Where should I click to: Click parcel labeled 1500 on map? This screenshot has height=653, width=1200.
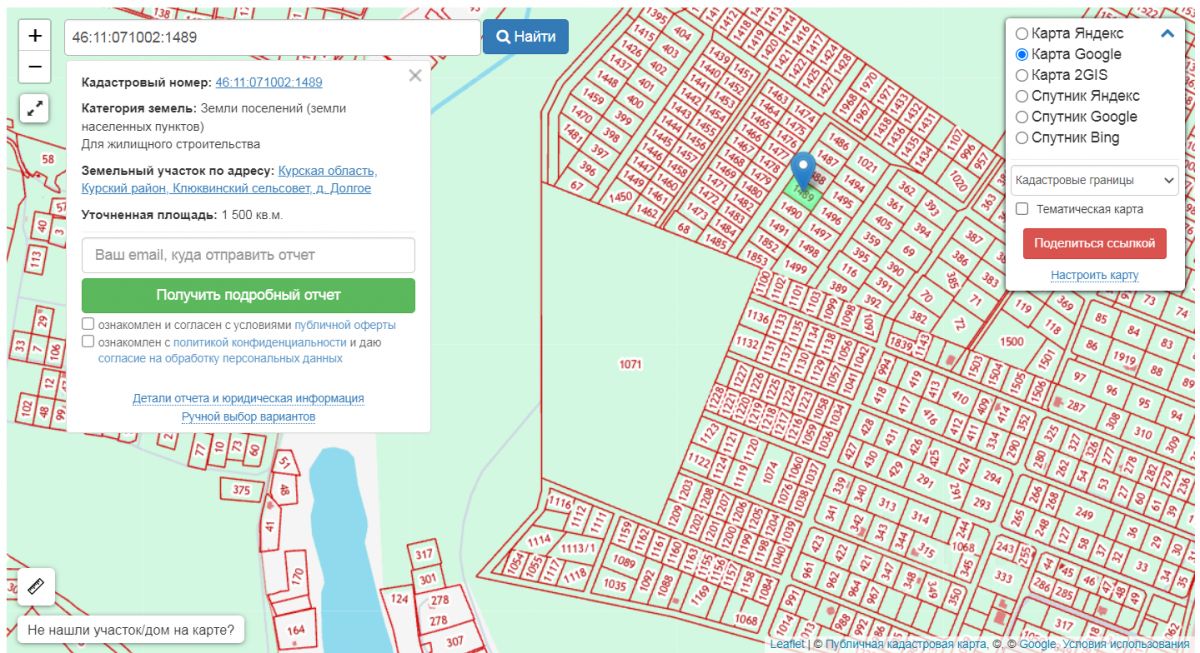coord(1012,341)
